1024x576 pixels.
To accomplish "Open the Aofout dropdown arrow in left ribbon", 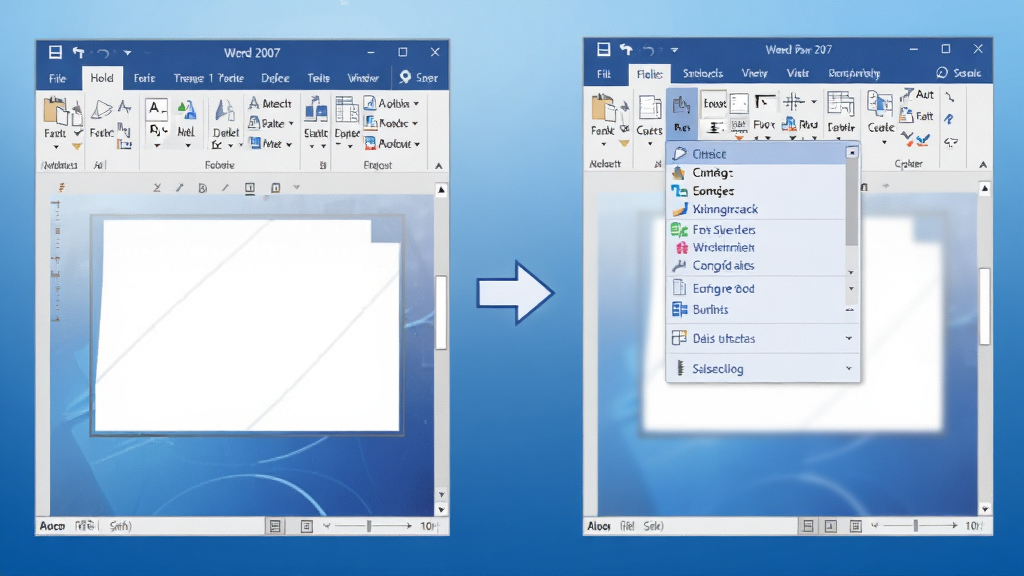I will [417, 144].
